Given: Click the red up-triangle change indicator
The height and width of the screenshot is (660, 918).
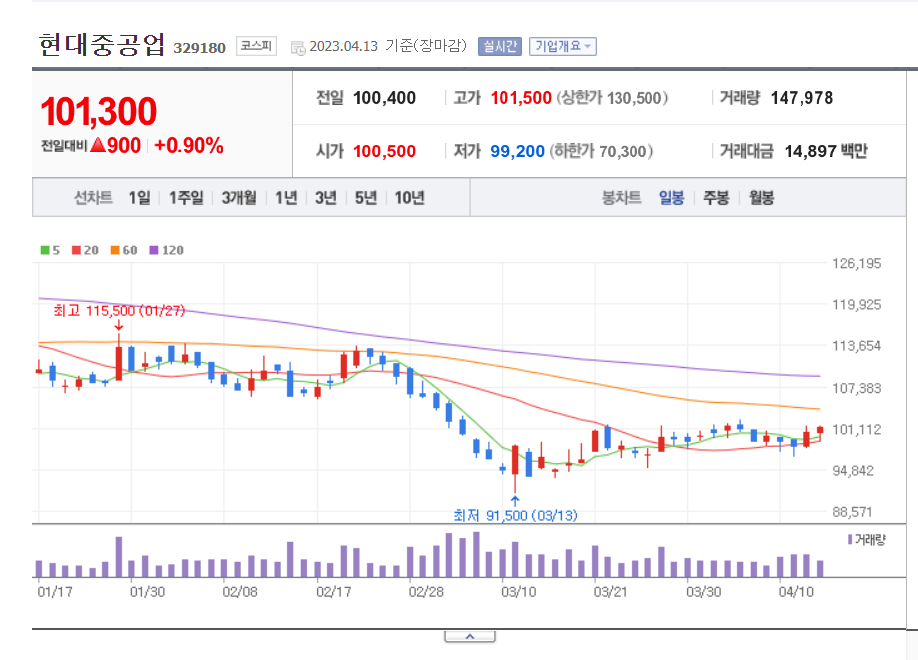Looking at the screenshot, I should click(98, 145).
